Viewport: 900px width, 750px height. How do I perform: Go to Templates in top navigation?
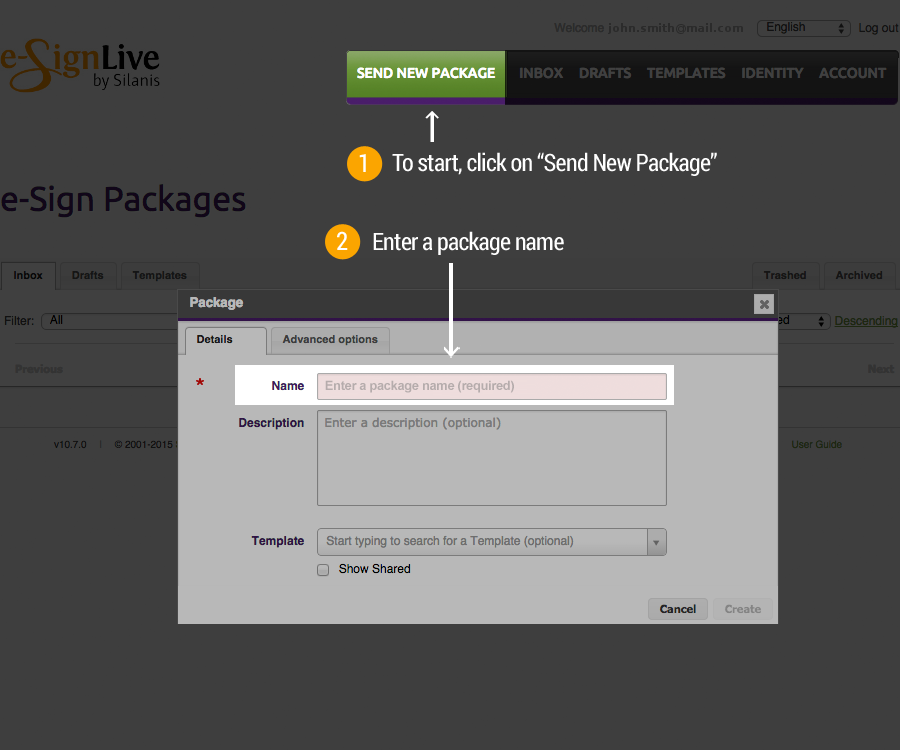[x=686, y=74]
